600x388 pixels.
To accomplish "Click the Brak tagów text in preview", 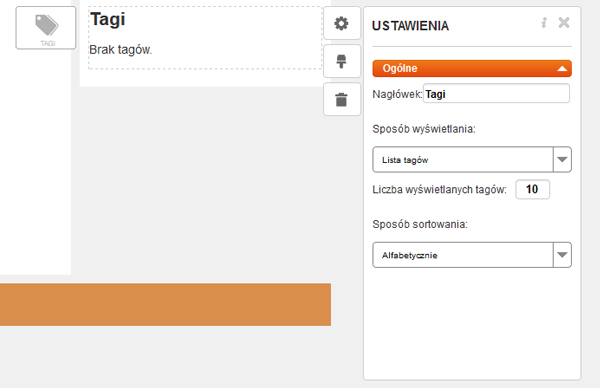I will (x=121, y=50).
